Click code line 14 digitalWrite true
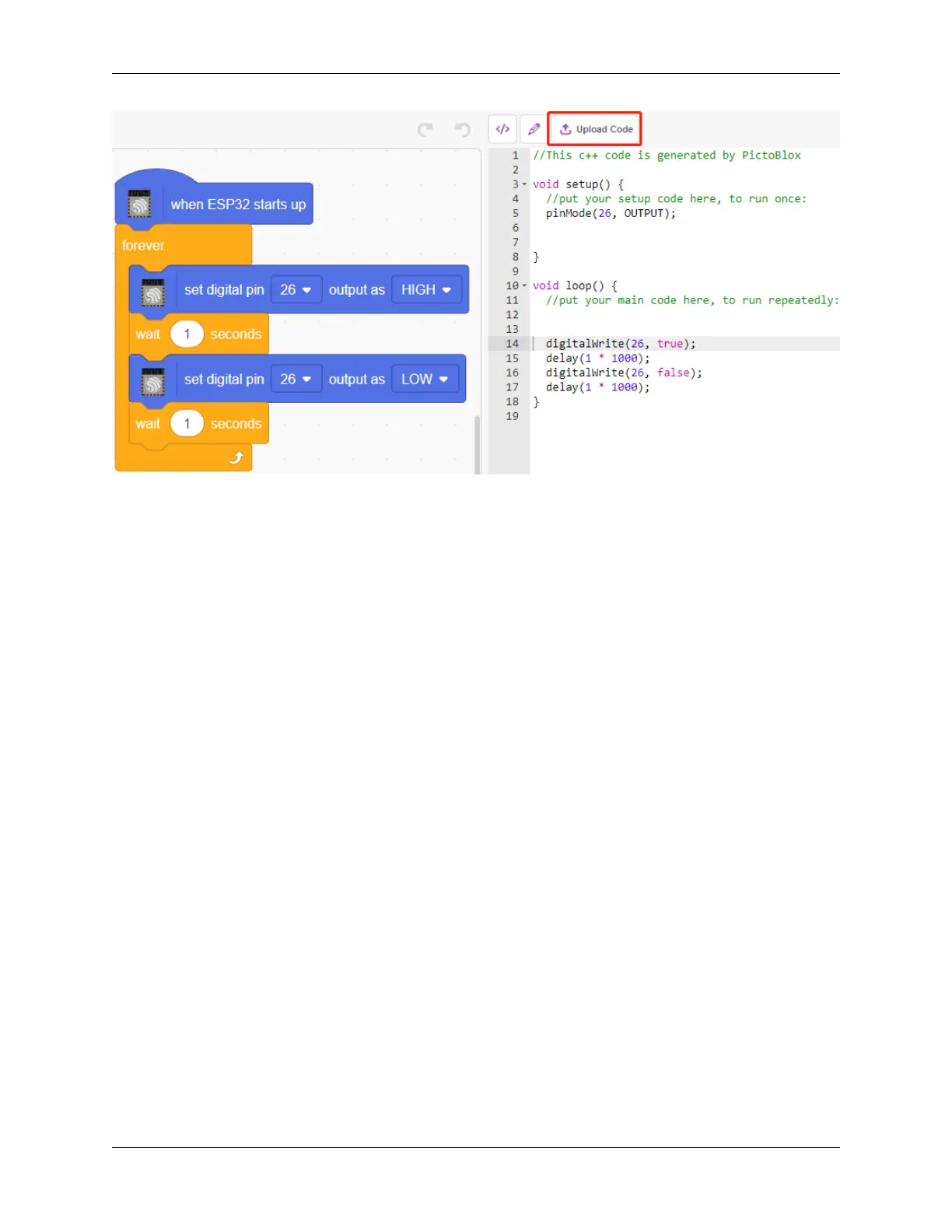Image resolution: width=952 pixels, height=1232 pixels. coord(621,344)
